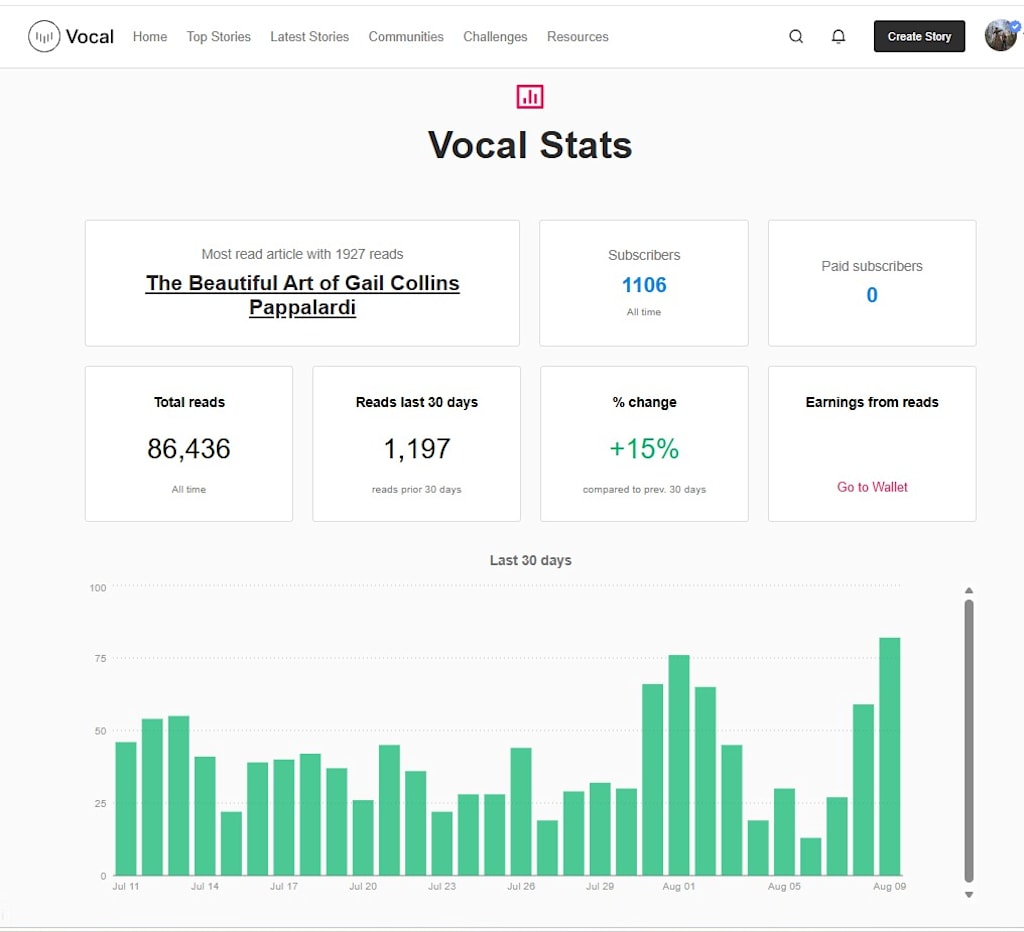
Task: Click the pink bar chart stats icon
Action: point(530,97)
